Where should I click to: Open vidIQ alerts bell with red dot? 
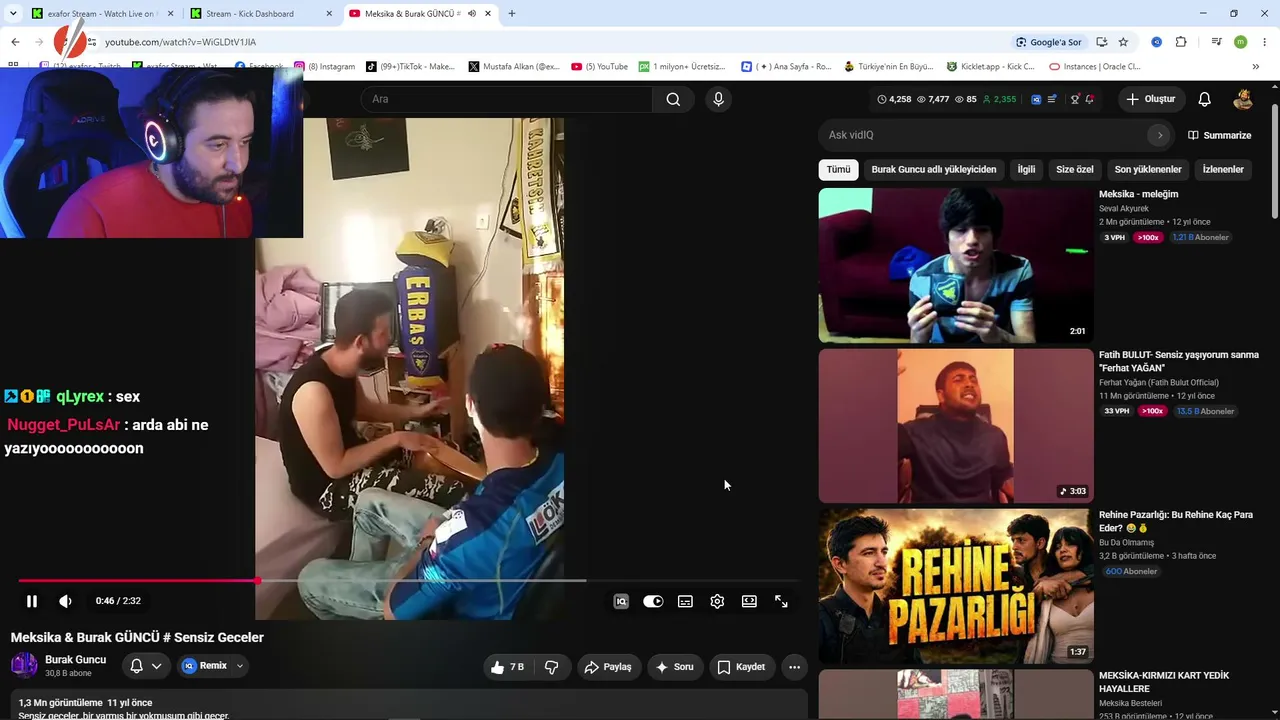pos(1090,99)
